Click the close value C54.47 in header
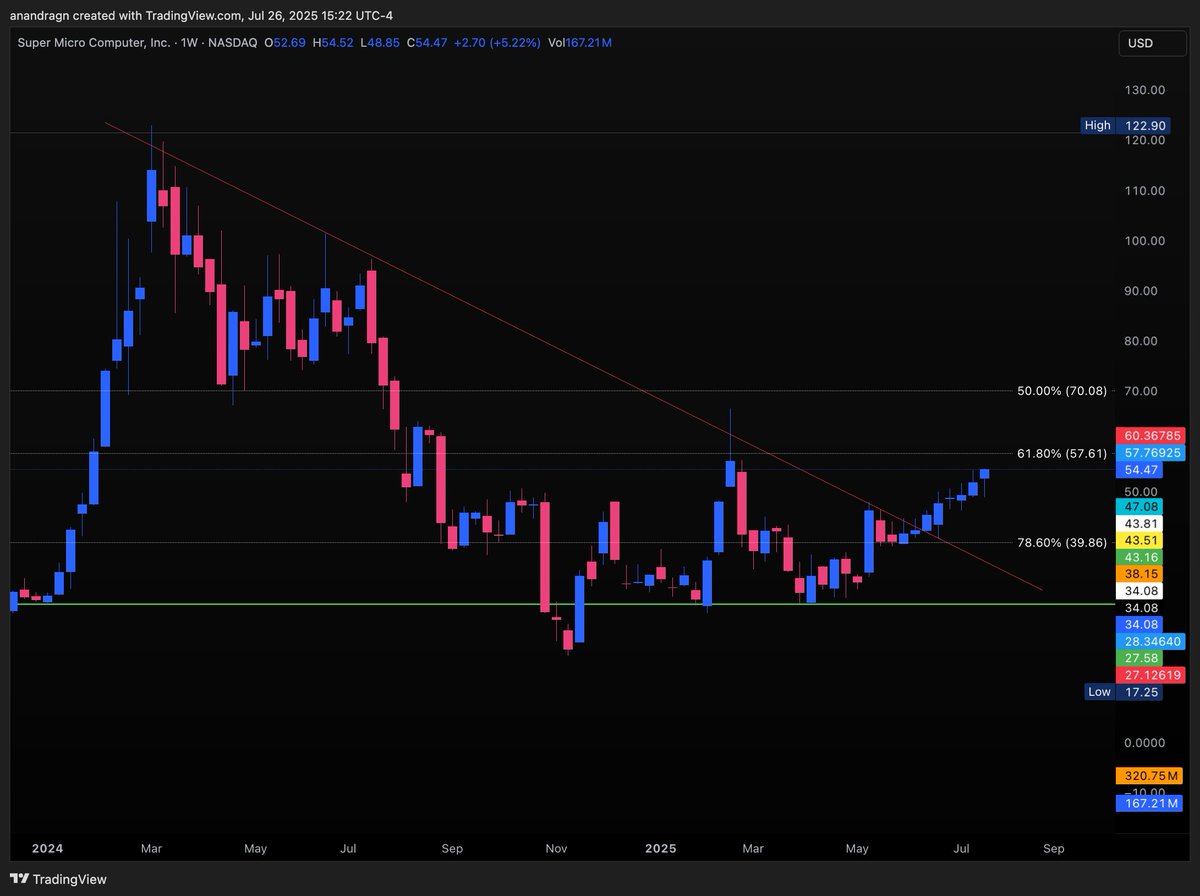The width and height of the screenshot is (1200, 896). 426,43
